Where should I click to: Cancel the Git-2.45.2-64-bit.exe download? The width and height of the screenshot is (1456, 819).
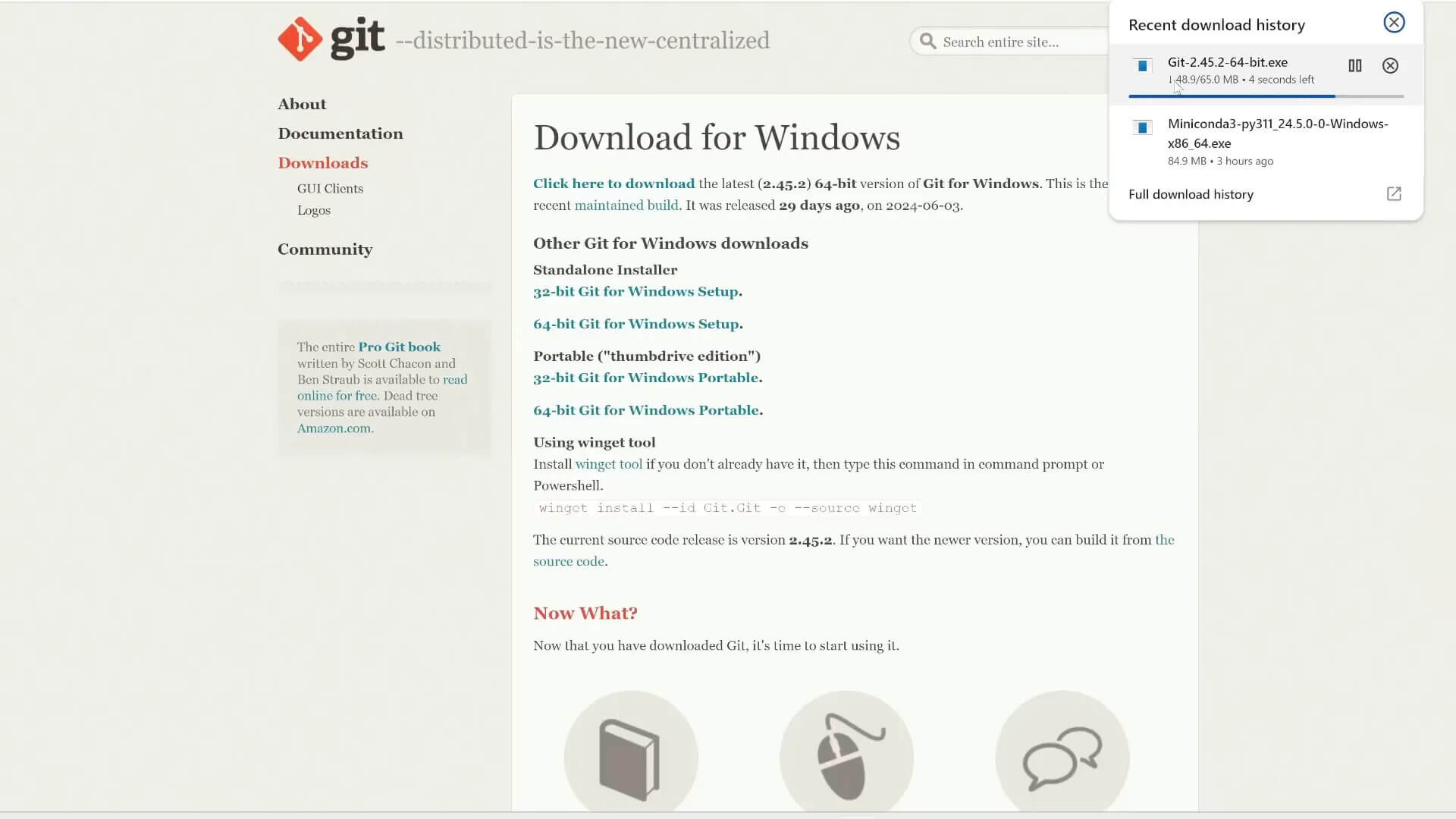[1389, 66]
